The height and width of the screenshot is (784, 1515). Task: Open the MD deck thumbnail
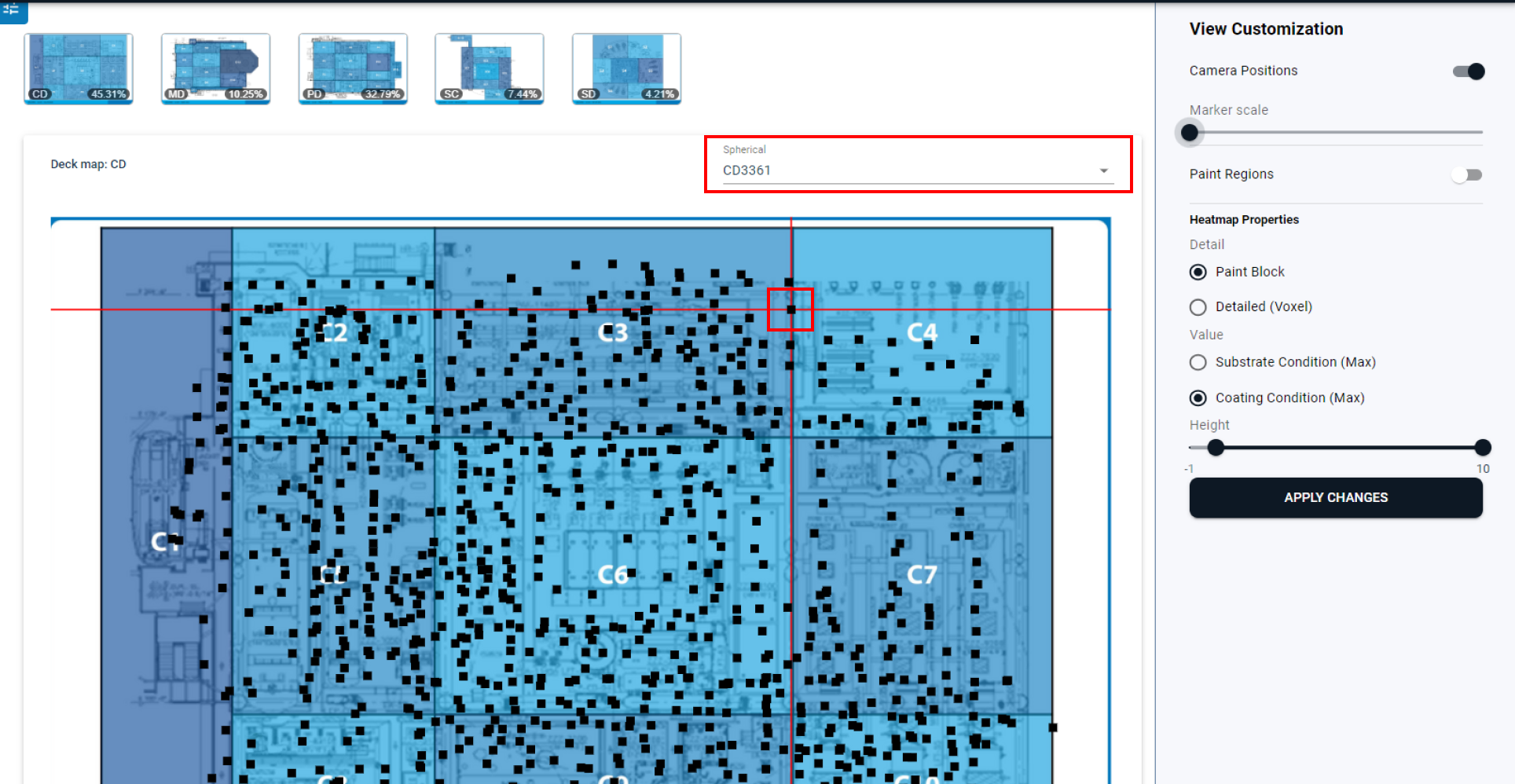[215, 68]
